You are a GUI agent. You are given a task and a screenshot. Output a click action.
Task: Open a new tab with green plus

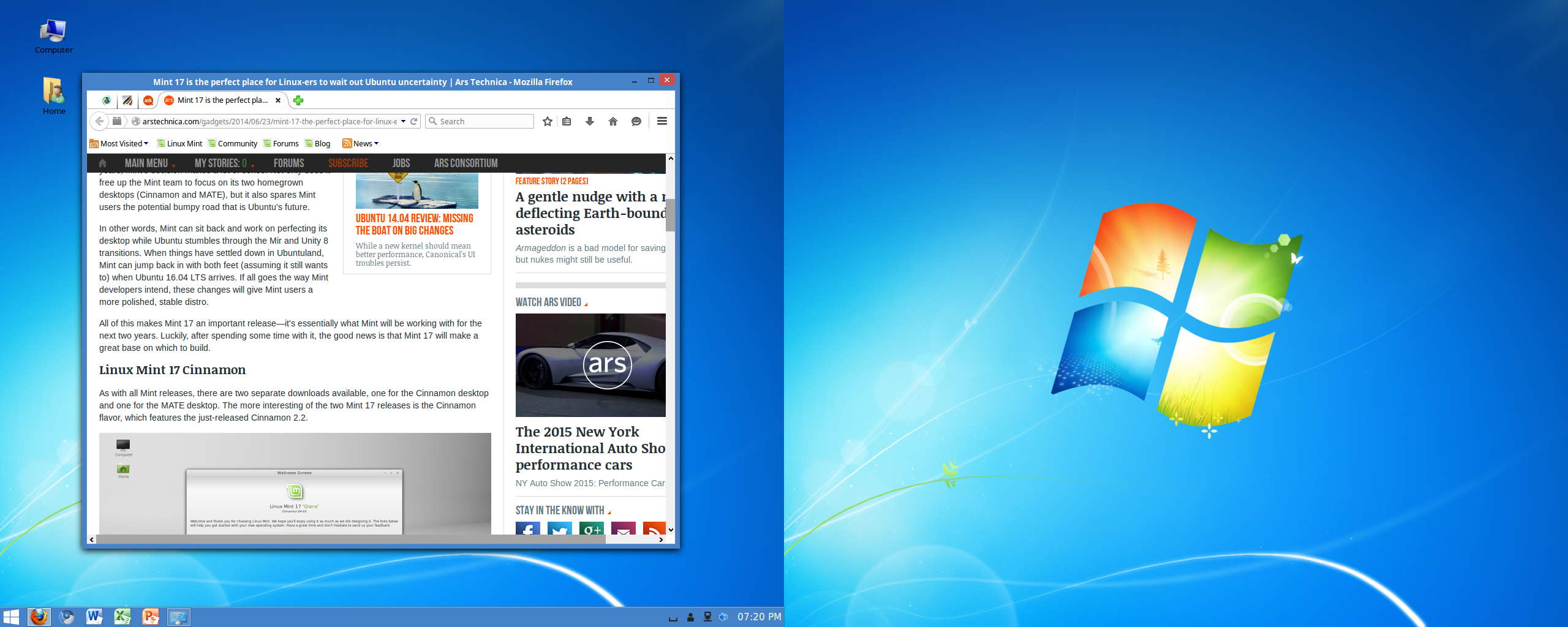coord(298,100)
